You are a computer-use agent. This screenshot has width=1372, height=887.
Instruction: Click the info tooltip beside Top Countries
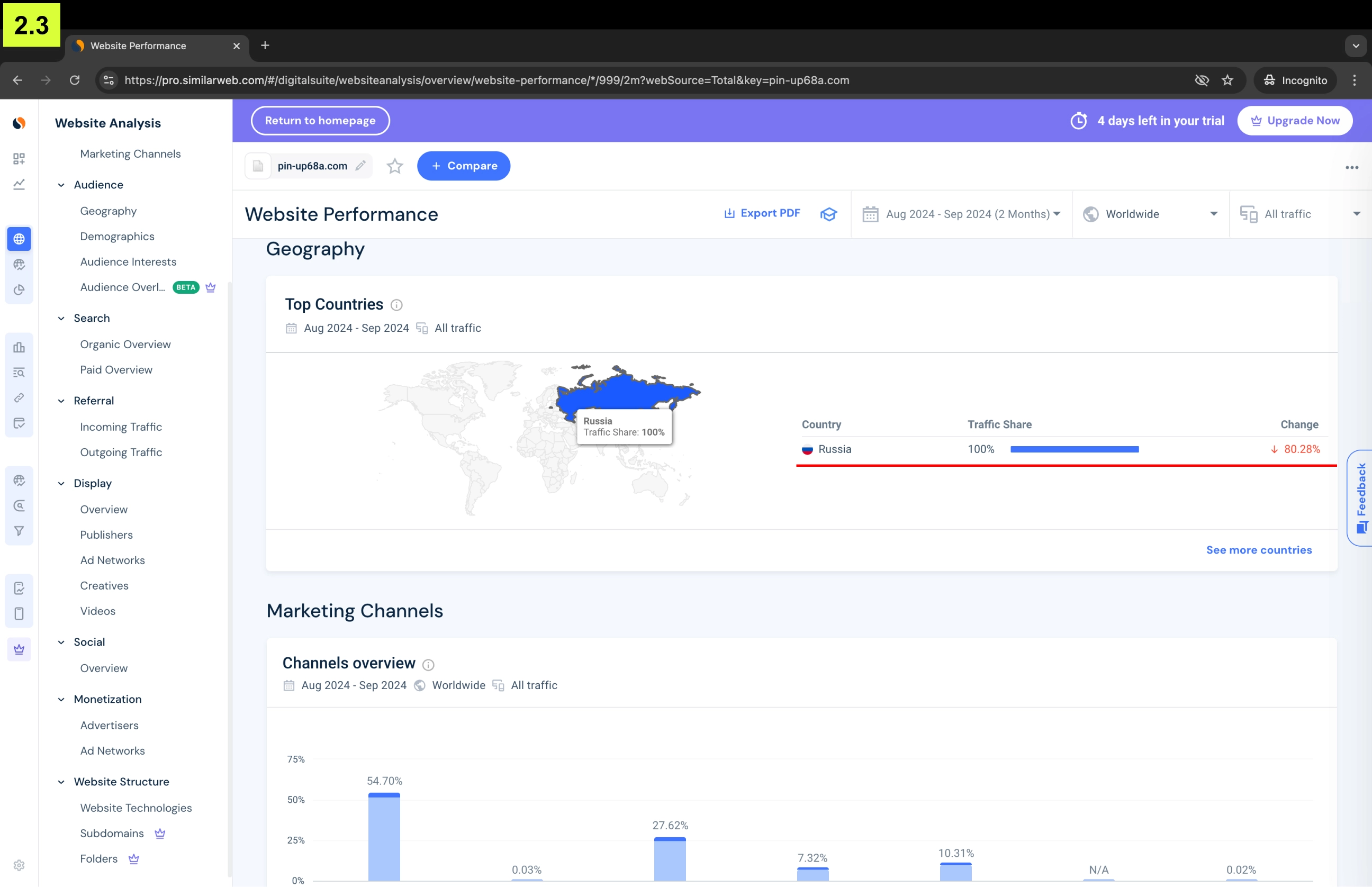(397, 305)
